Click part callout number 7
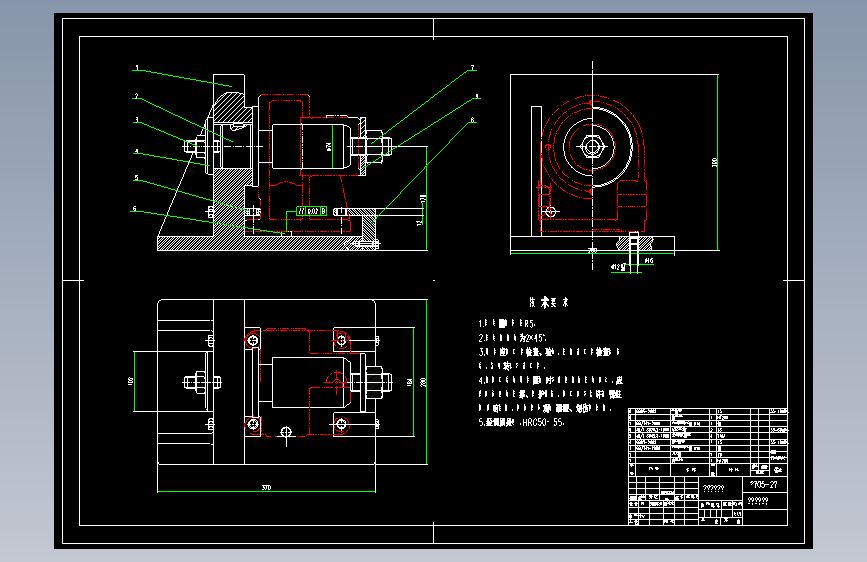The width and height of the screenshot is (867, 562). pyautogui.click(x=472, y=68)
